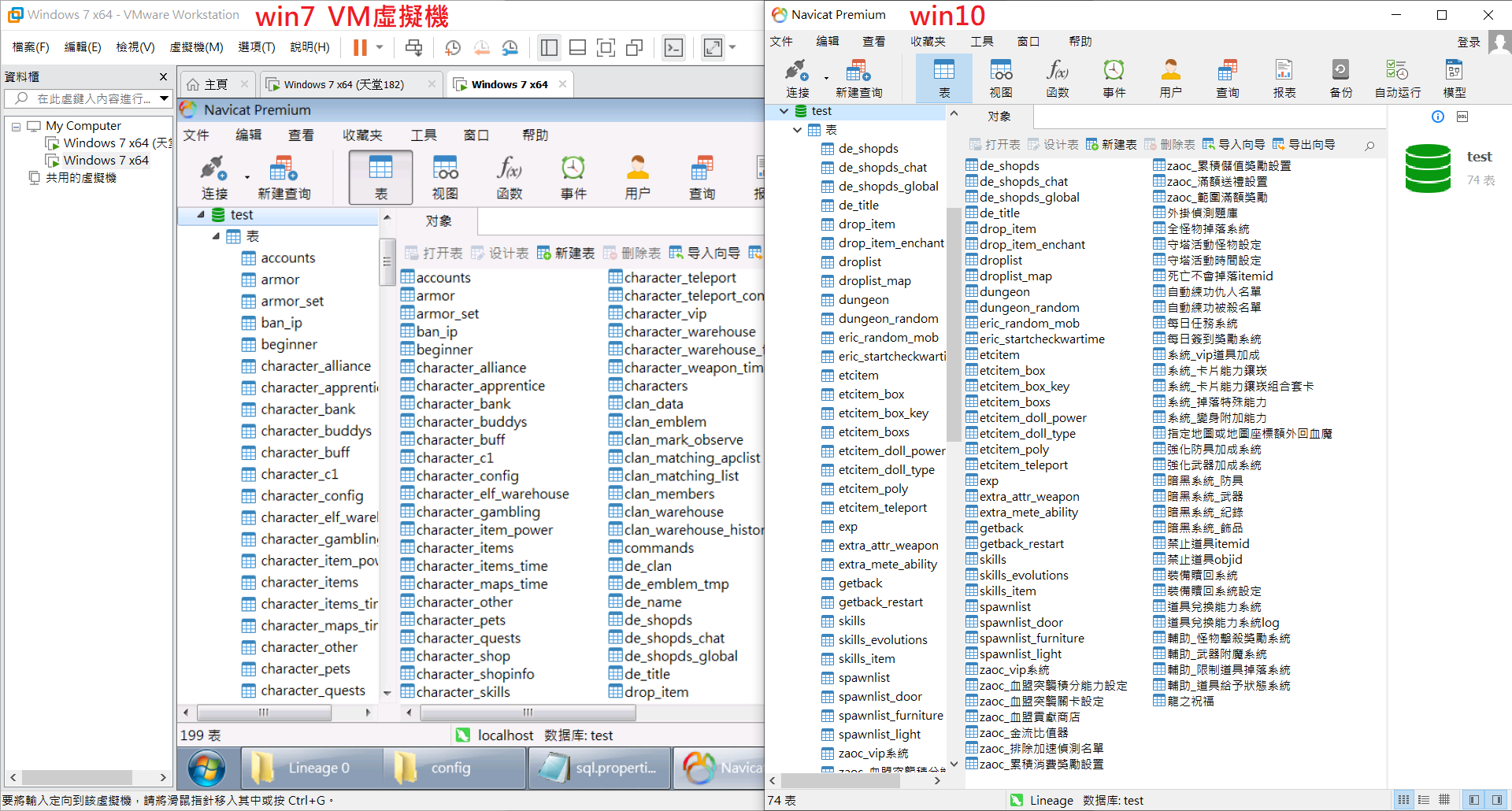1512x811 pixels.
Task: Switch to detail list view in win10 Navicat
Action: [1424, 800]
